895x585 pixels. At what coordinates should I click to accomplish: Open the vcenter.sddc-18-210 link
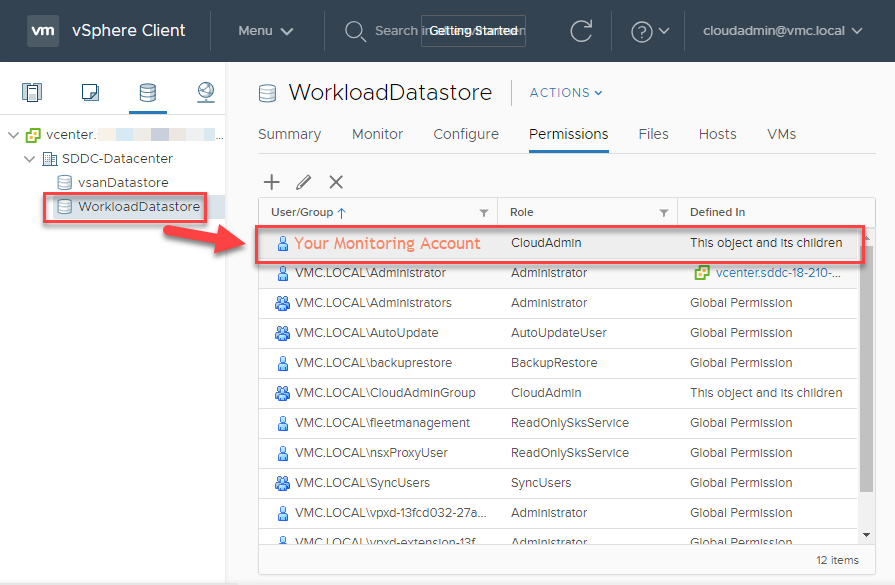point(778,273)
